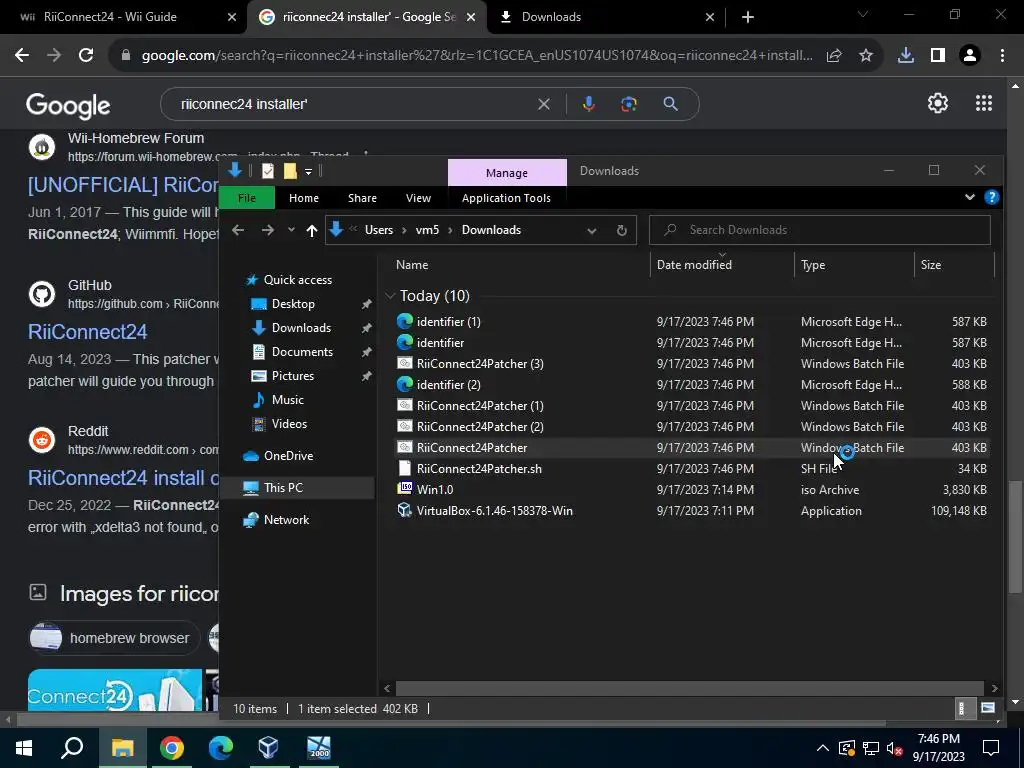Start Google voice search microphone
Viewport: 1024px width, 768px height.
(x=588, y=104)
